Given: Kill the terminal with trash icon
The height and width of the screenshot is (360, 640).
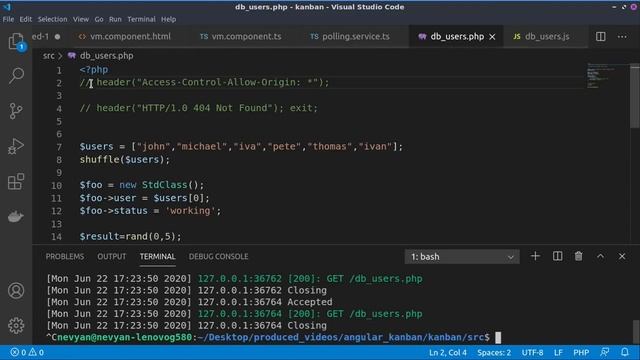Looking at the screenshot, I should (x=578, y=256).
